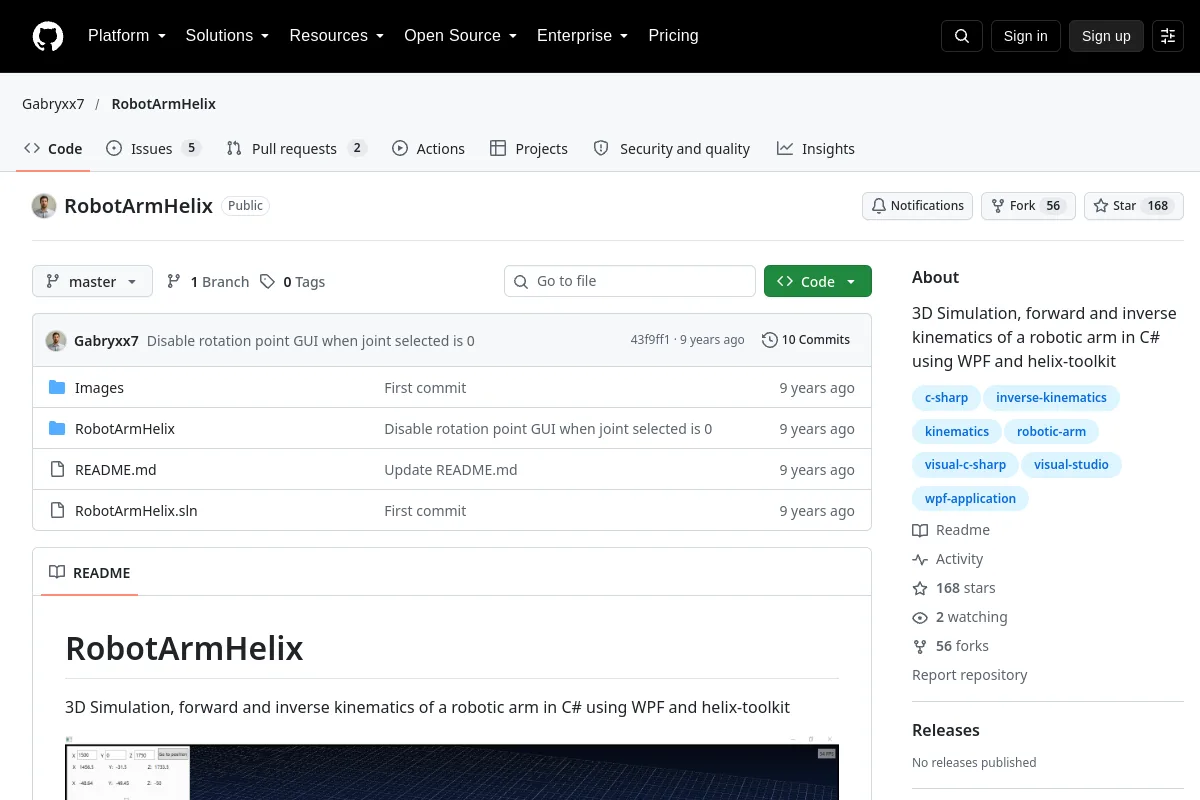Open the visual-studio topic tag

coord(1071,465)
